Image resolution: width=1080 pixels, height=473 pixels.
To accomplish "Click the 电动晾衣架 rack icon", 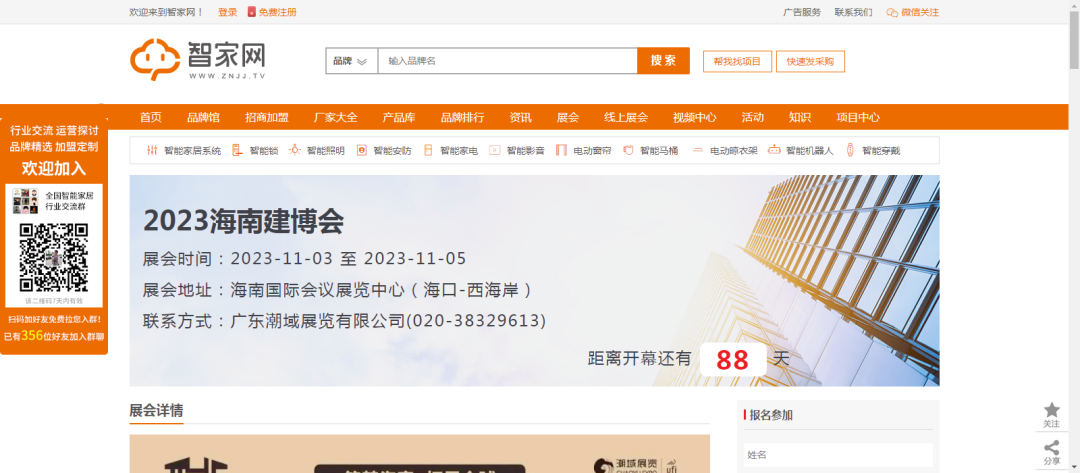I will (698, 150).
